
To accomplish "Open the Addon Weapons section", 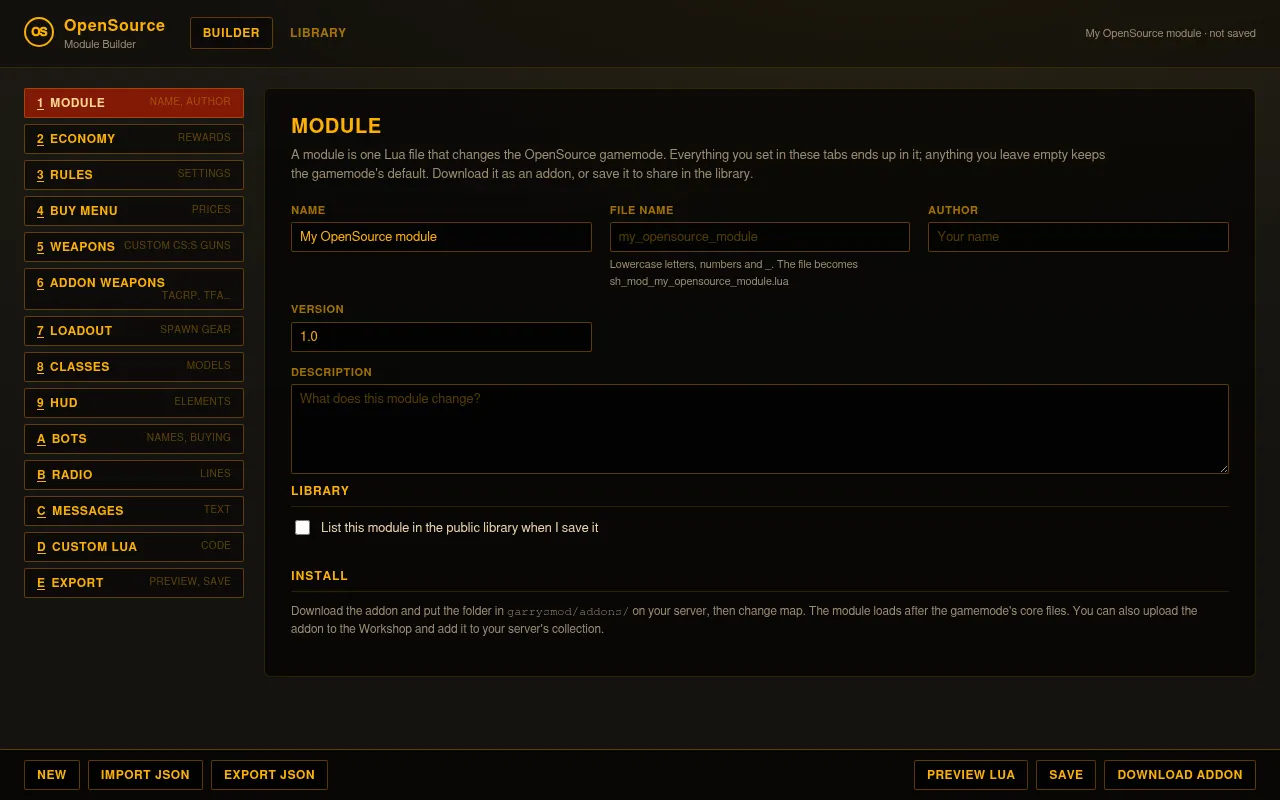I will 134,289.
